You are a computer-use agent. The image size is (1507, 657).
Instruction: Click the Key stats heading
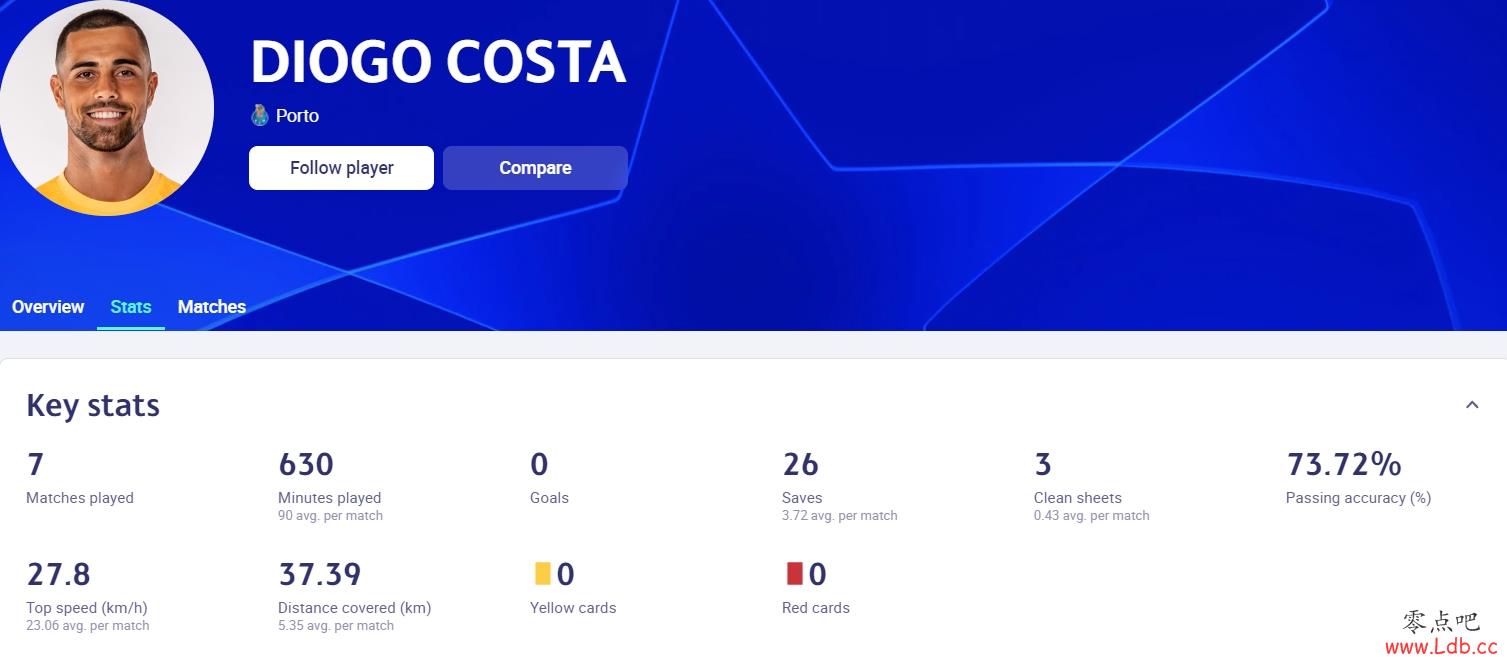click(x=93, y=405)
